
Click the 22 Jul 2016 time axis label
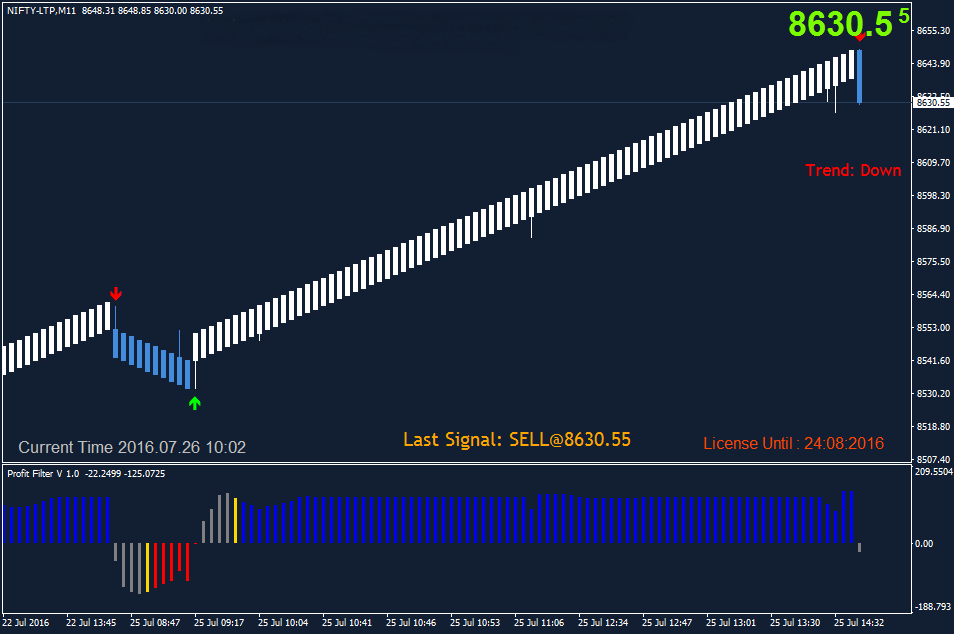26,622
